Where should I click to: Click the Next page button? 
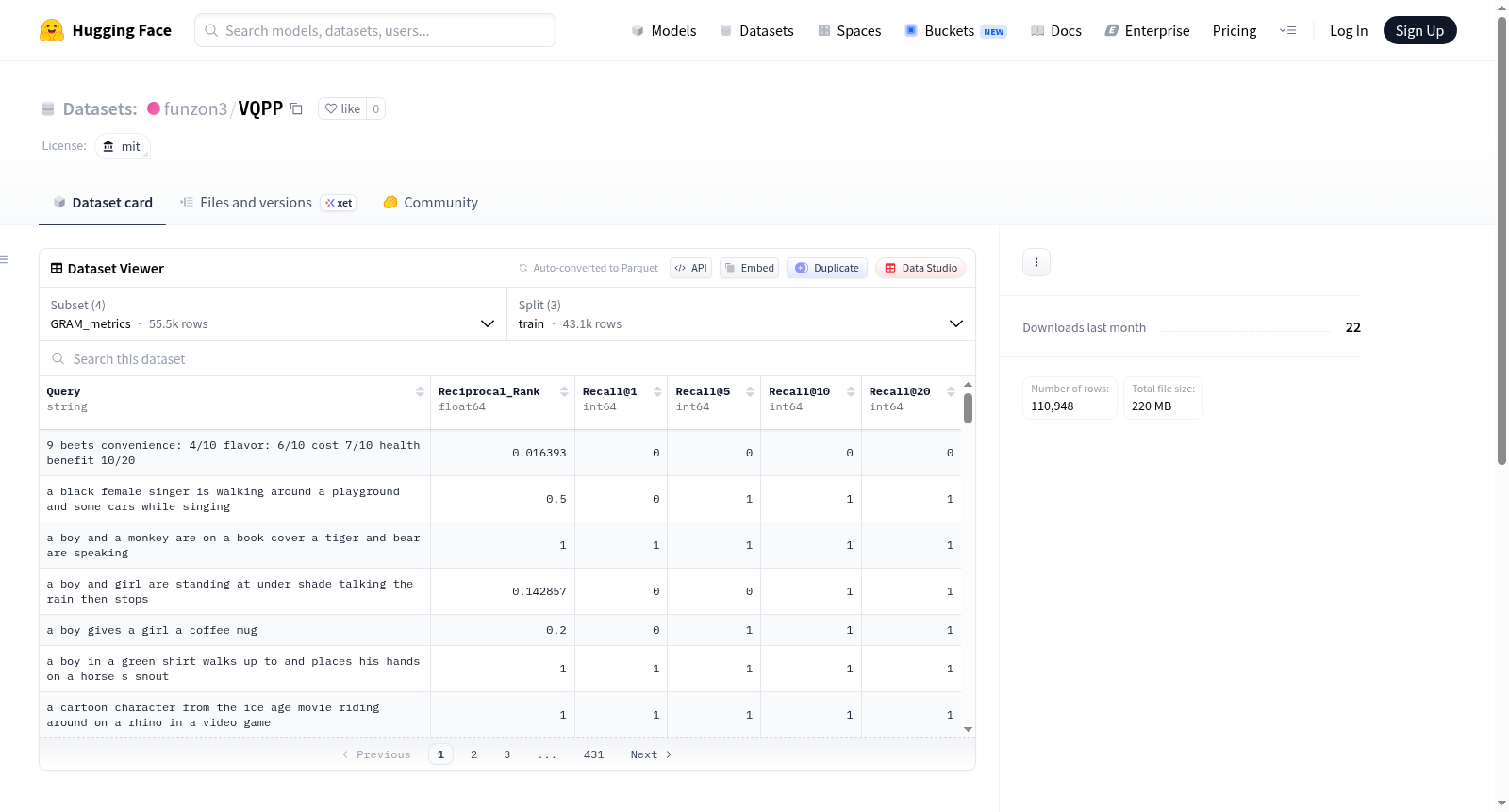(x=651, y=754)
